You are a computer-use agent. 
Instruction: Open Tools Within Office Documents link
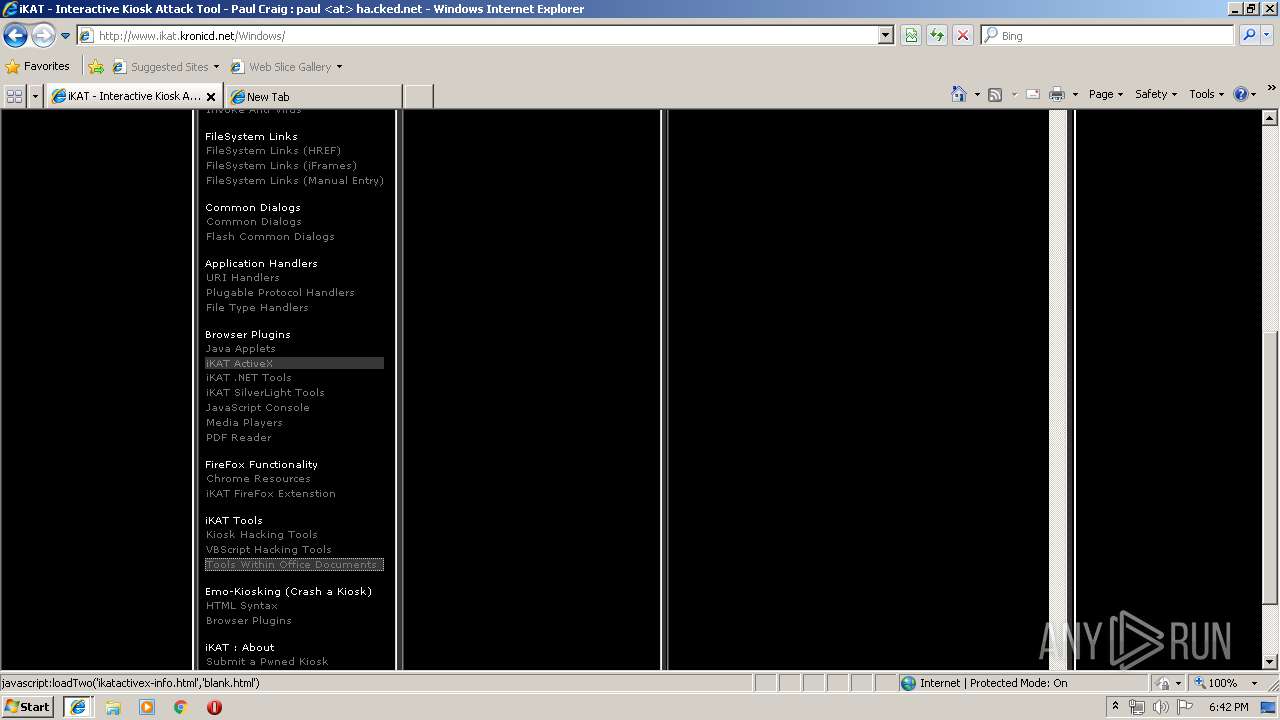[x=294, y=565]
